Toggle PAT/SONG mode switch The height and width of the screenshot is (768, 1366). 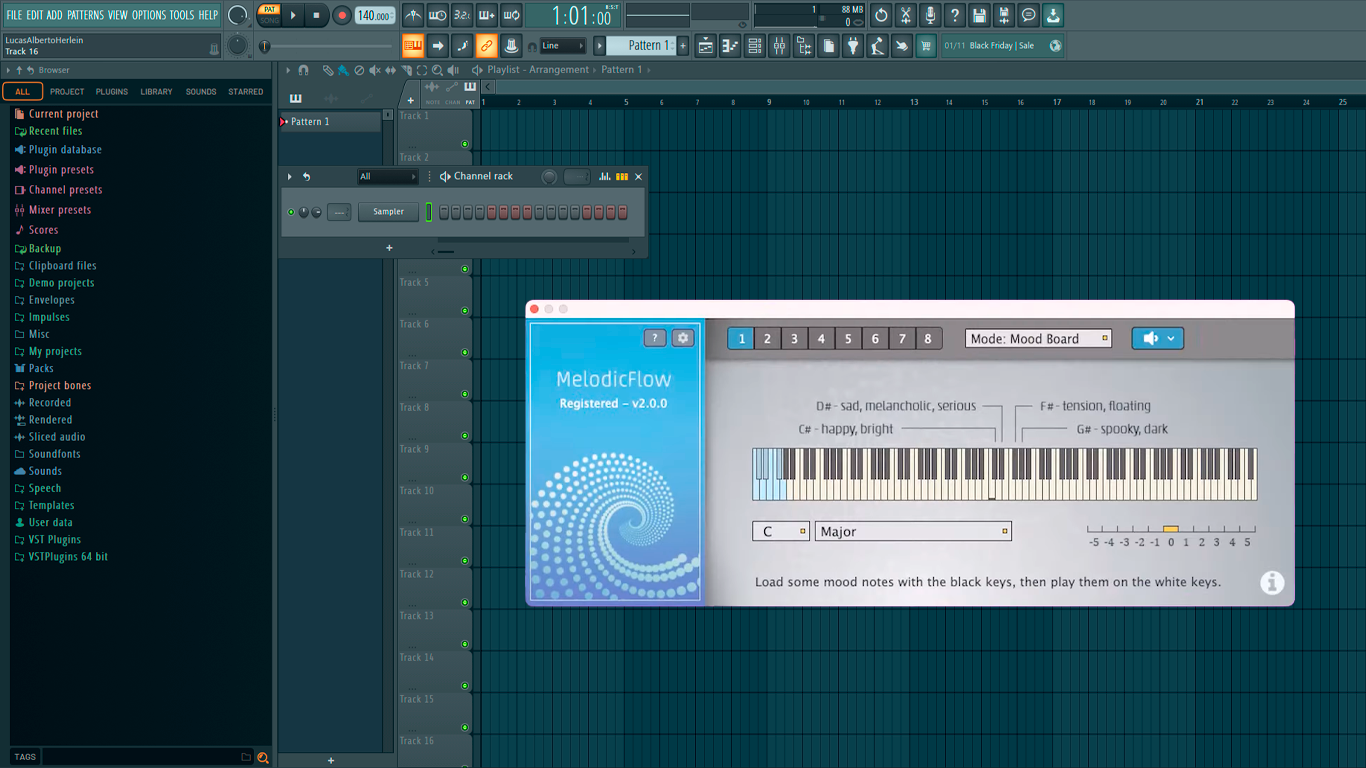(269, 15)
